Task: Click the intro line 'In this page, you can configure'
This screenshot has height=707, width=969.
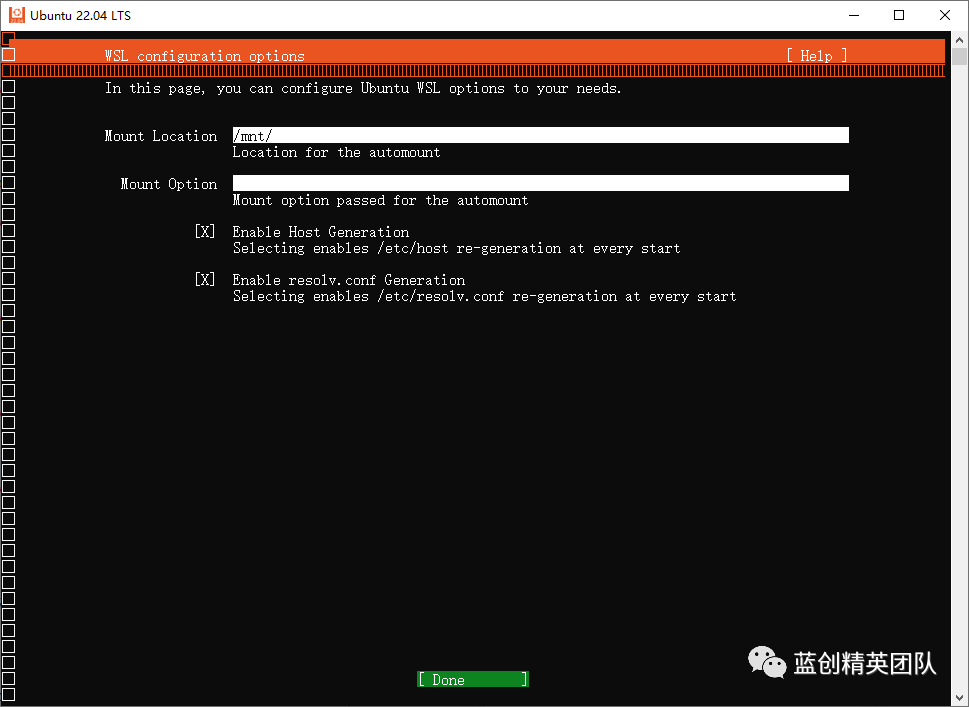Action: [363, 88]
